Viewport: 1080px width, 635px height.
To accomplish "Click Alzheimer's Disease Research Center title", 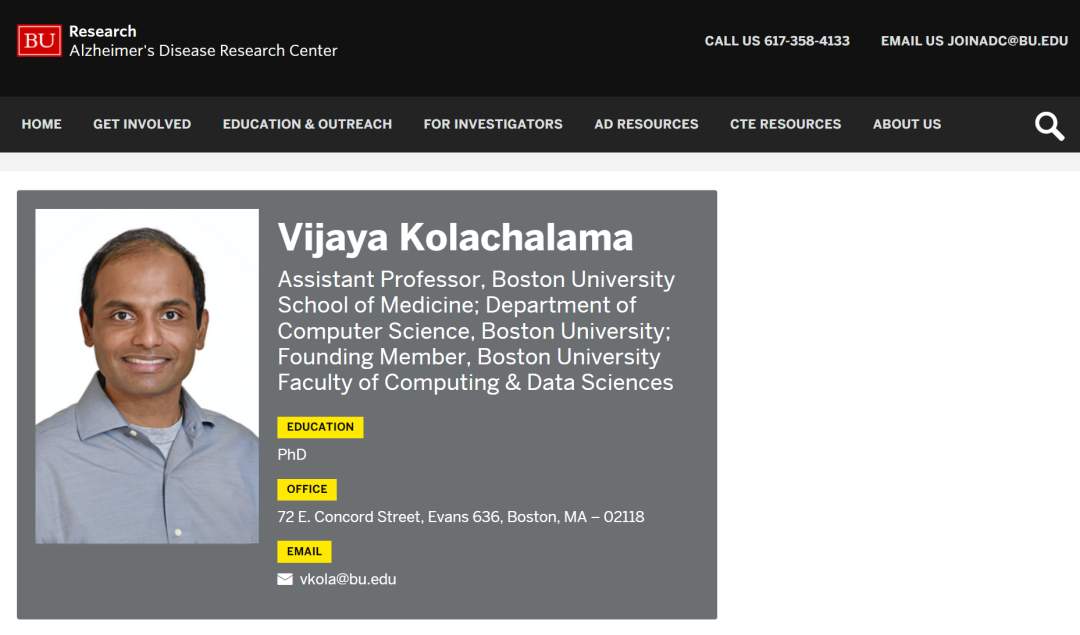I will [203, 51].
